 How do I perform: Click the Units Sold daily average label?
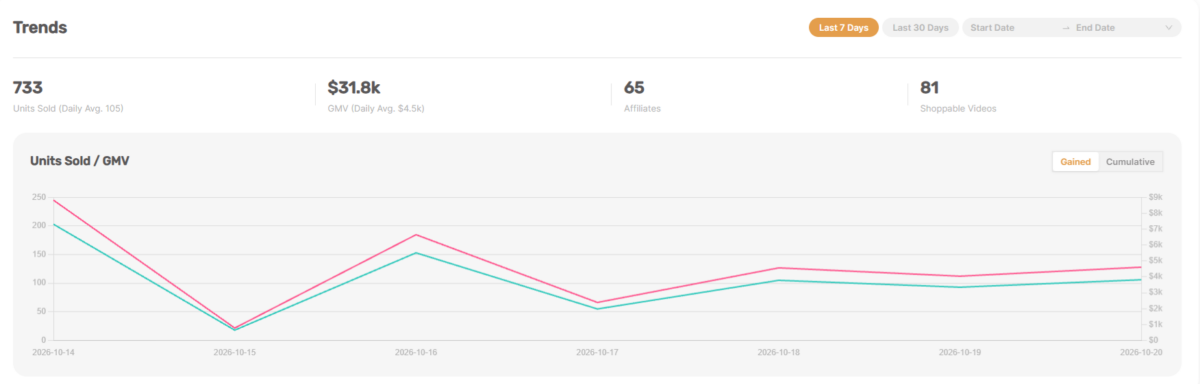coord(68,108)
